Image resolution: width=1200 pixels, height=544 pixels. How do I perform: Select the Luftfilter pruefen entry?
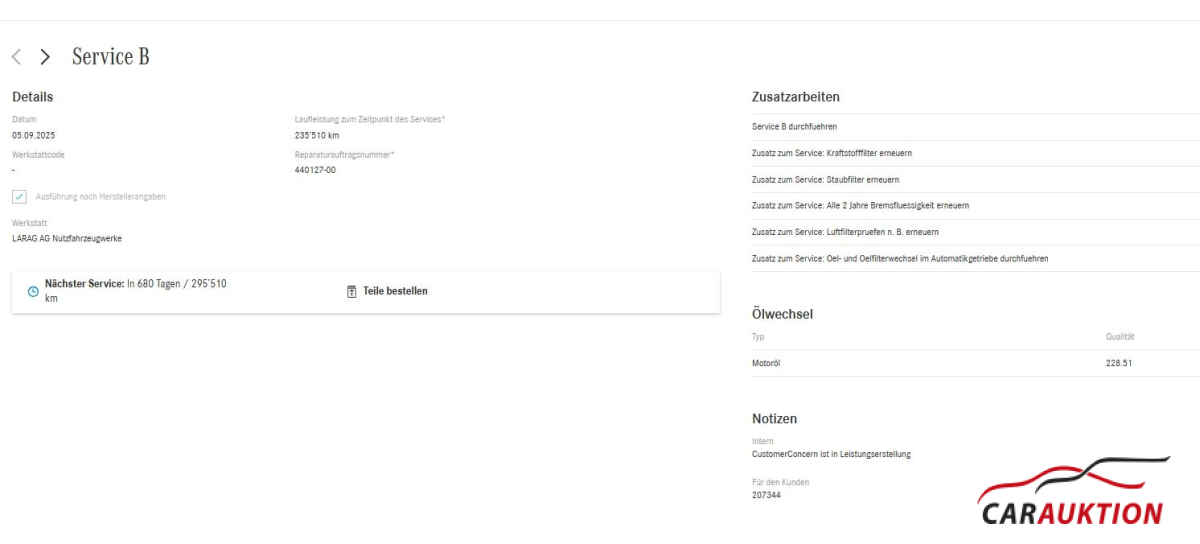coord(844,232)
